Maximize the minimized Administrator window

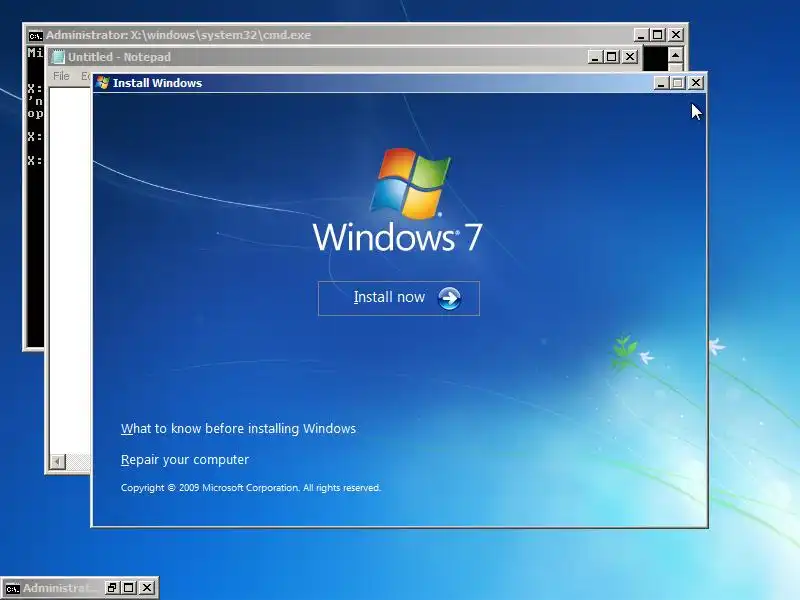(x=129, y=588)
